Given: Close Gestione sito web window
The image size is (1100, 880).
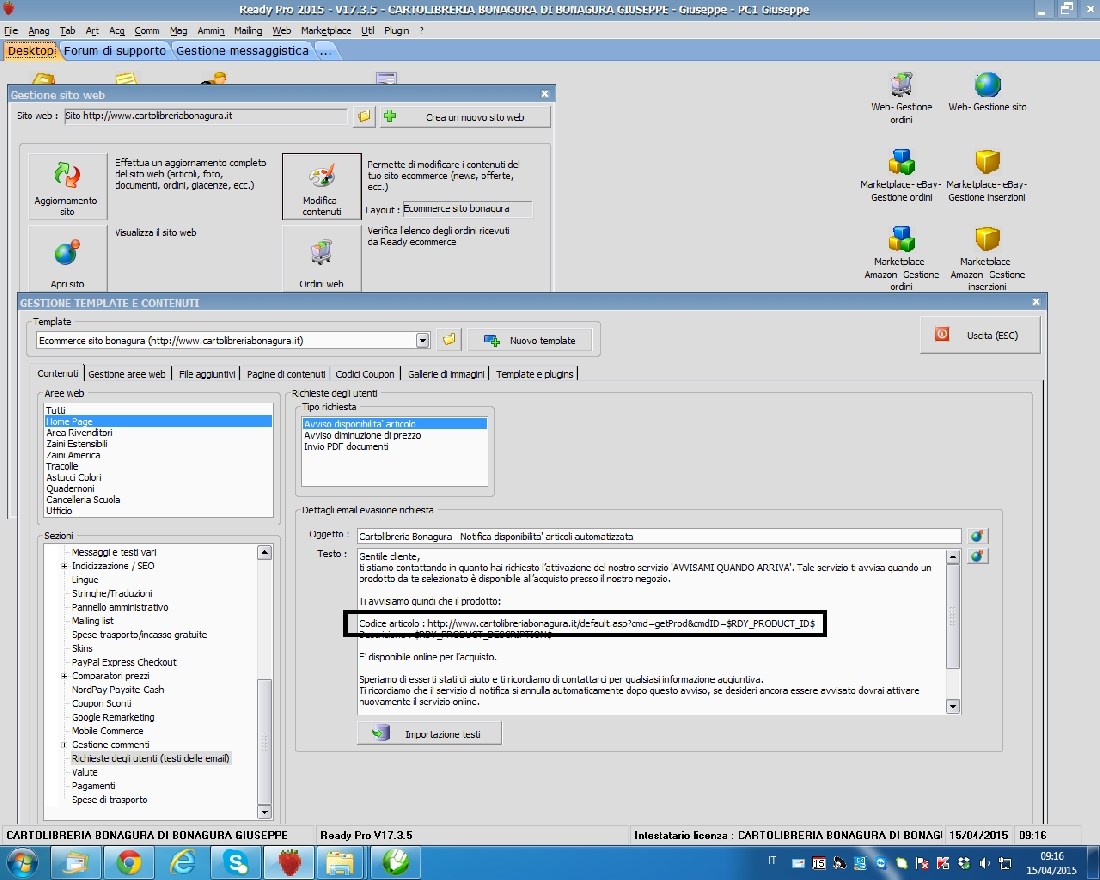Looking at the screenshot, I should [x=544, y=94].
